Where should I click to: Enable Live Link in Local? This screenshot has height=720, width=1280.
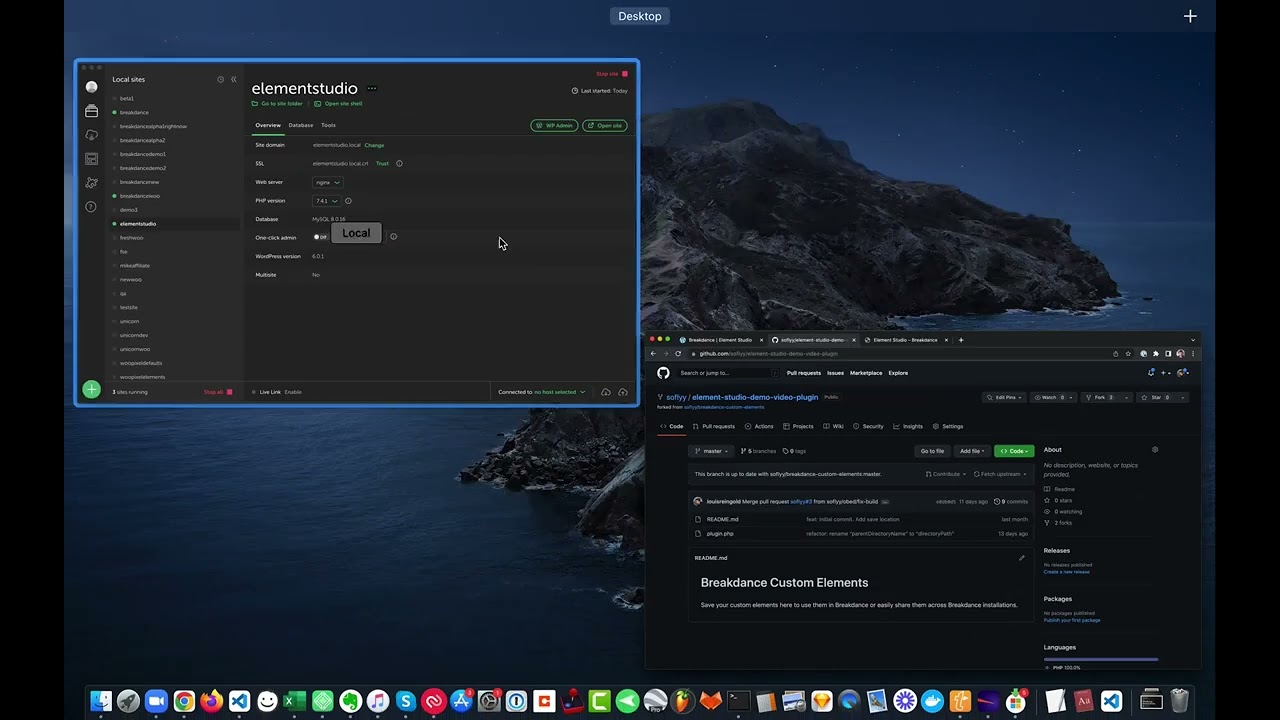point(293,392)
